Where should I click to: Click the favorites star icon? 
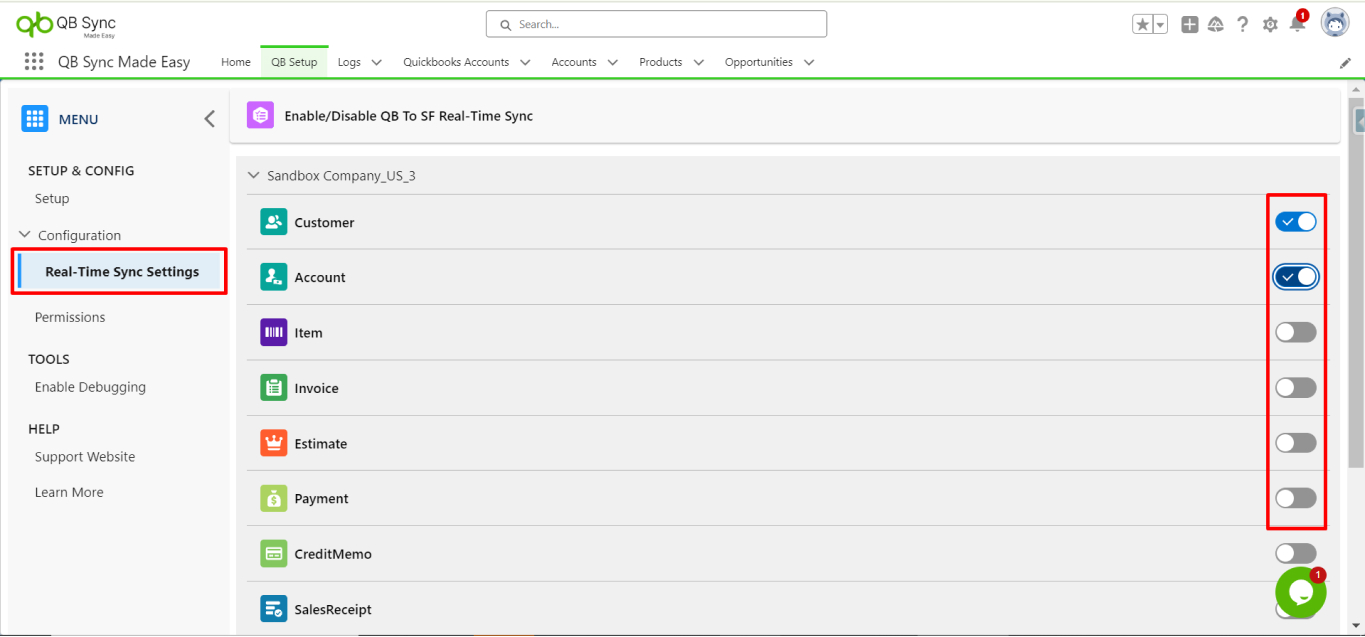pyautogui.click(x=1142, y=25)
